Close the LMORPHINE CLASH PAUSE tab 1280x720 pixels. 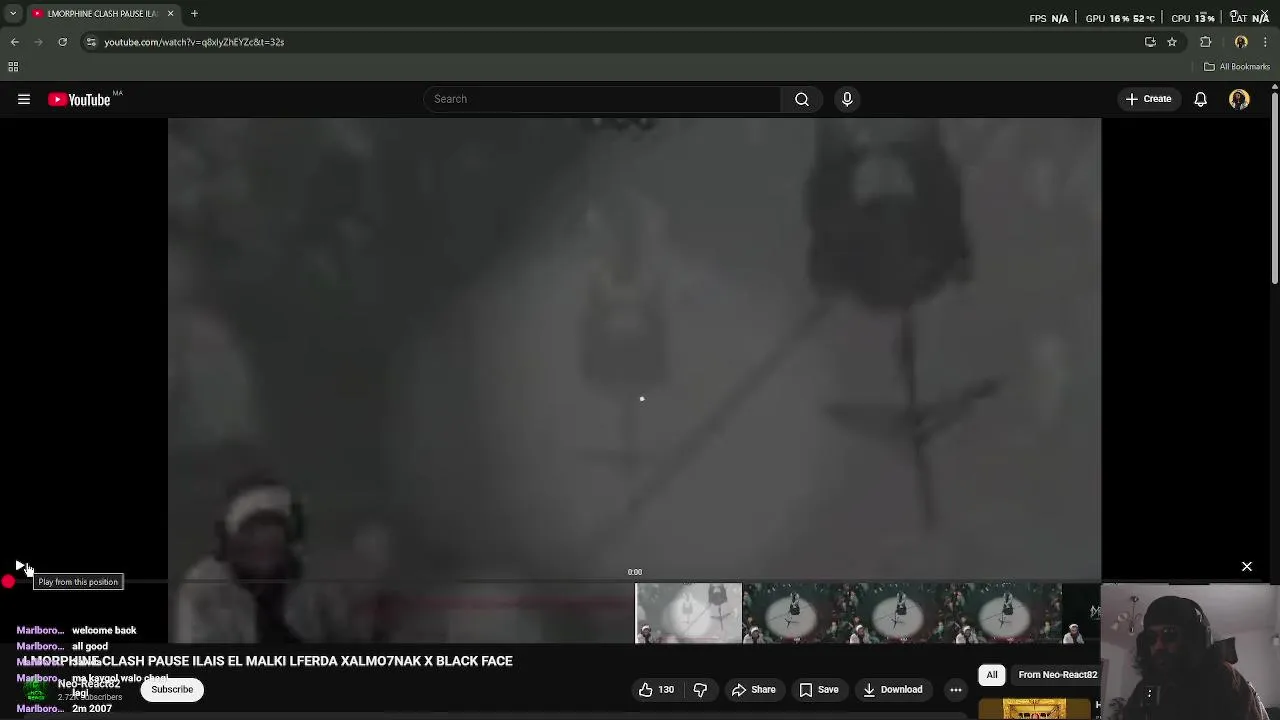pyautogui.click(x=170, y=14)
